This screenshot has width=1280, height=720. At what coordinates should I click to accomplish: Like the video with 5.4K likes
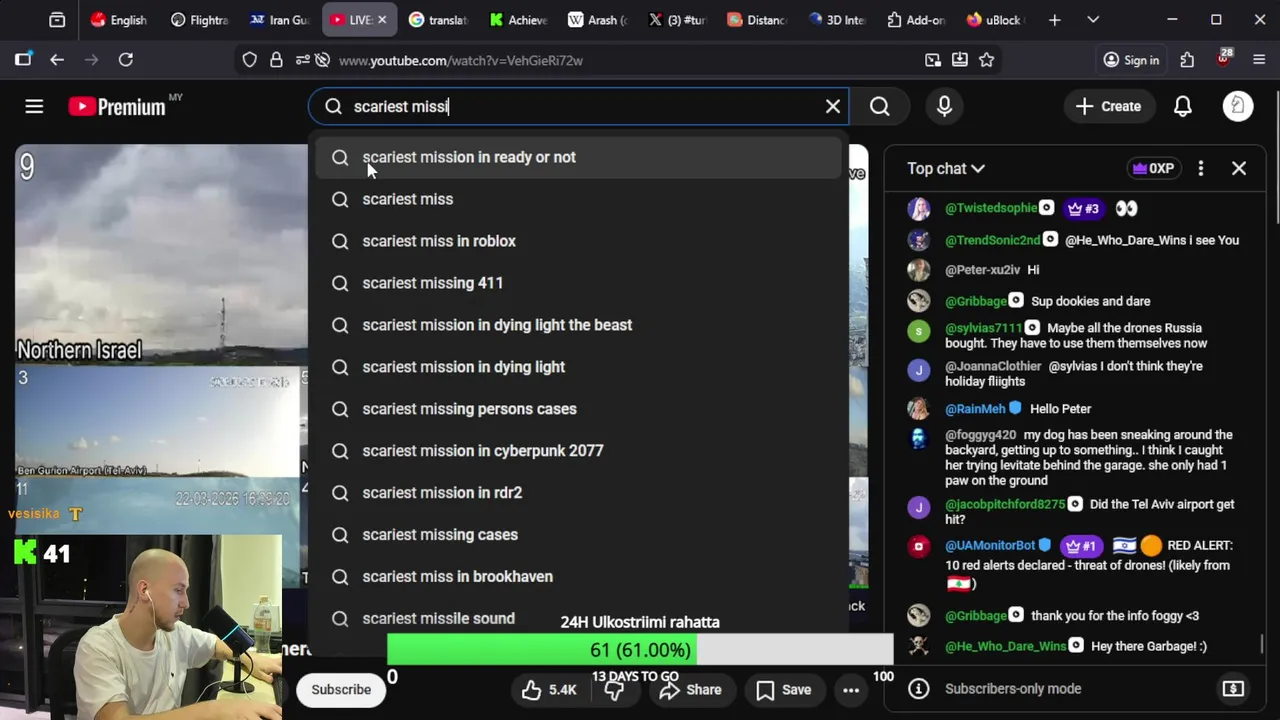coord(549,690)
